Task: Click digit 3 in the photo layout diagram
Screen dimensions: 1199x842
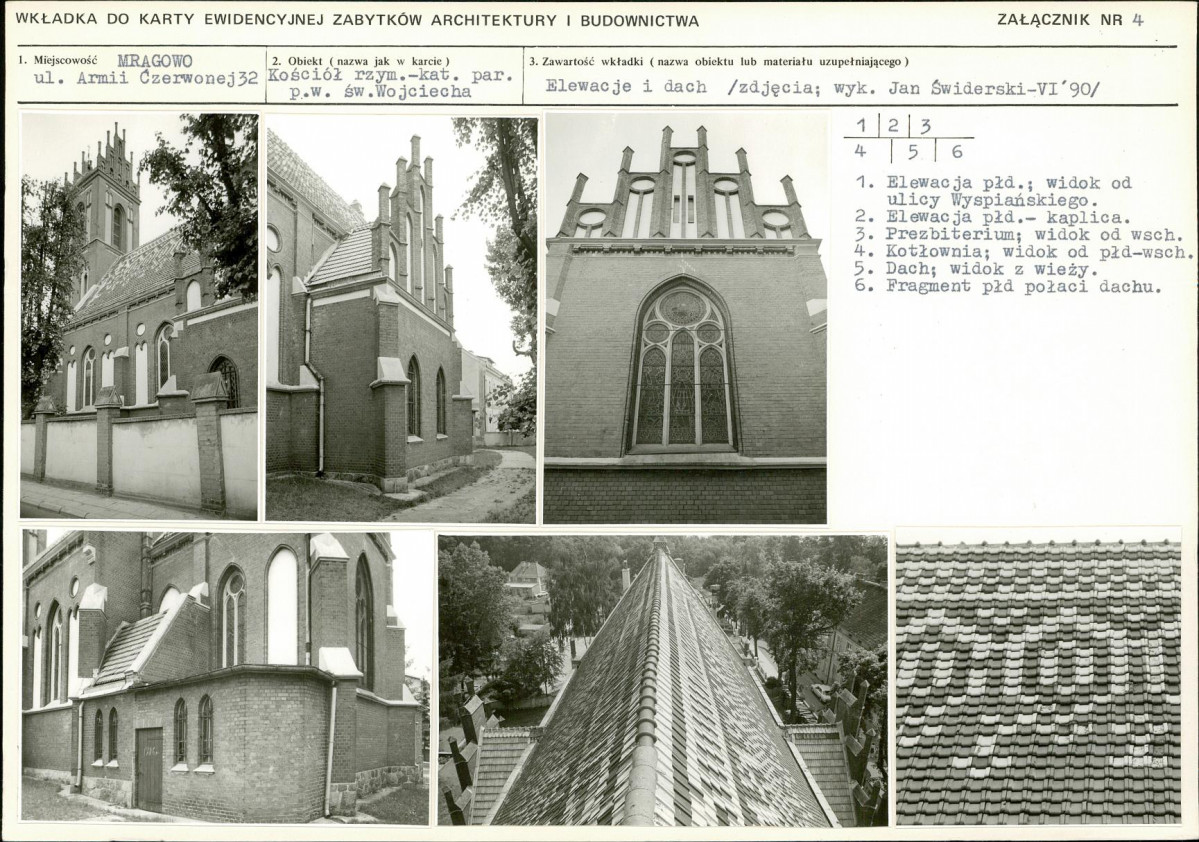Action: (925, 126)
